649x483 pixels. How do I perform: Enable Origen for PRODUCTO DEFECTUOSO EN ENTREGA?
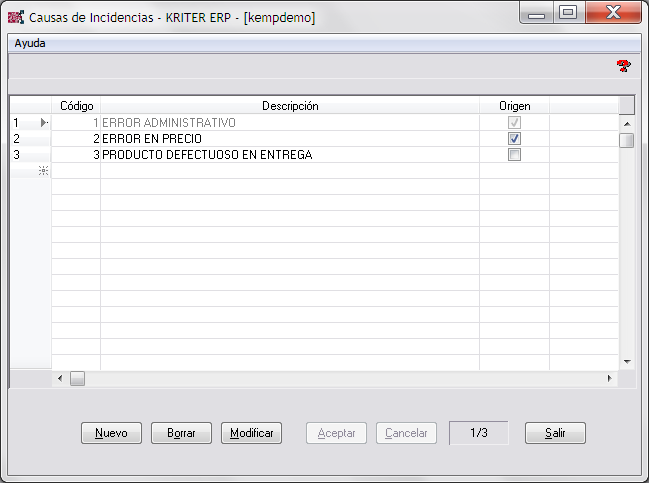[514, 155]
